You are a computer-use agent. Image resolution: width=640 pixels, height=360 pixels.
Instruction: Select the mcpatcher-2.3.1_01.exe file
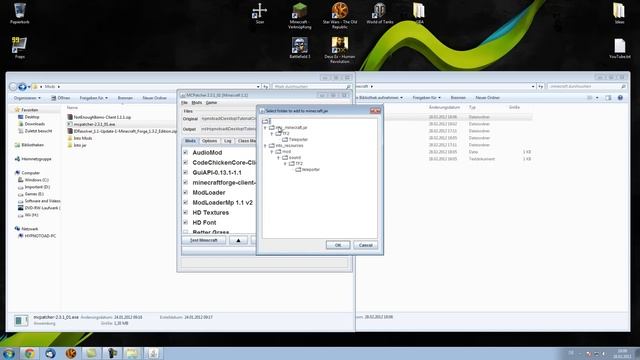pos(91,124)
